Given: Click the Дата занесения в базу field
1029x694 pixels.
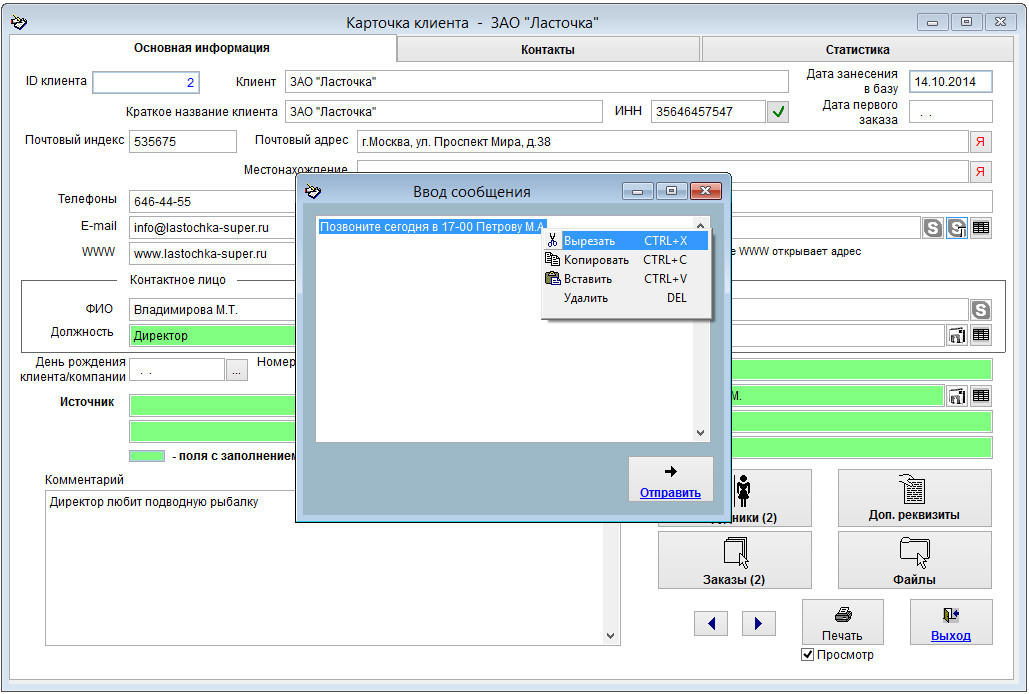Looking at the screenshot, I should [x=951, y=82].
